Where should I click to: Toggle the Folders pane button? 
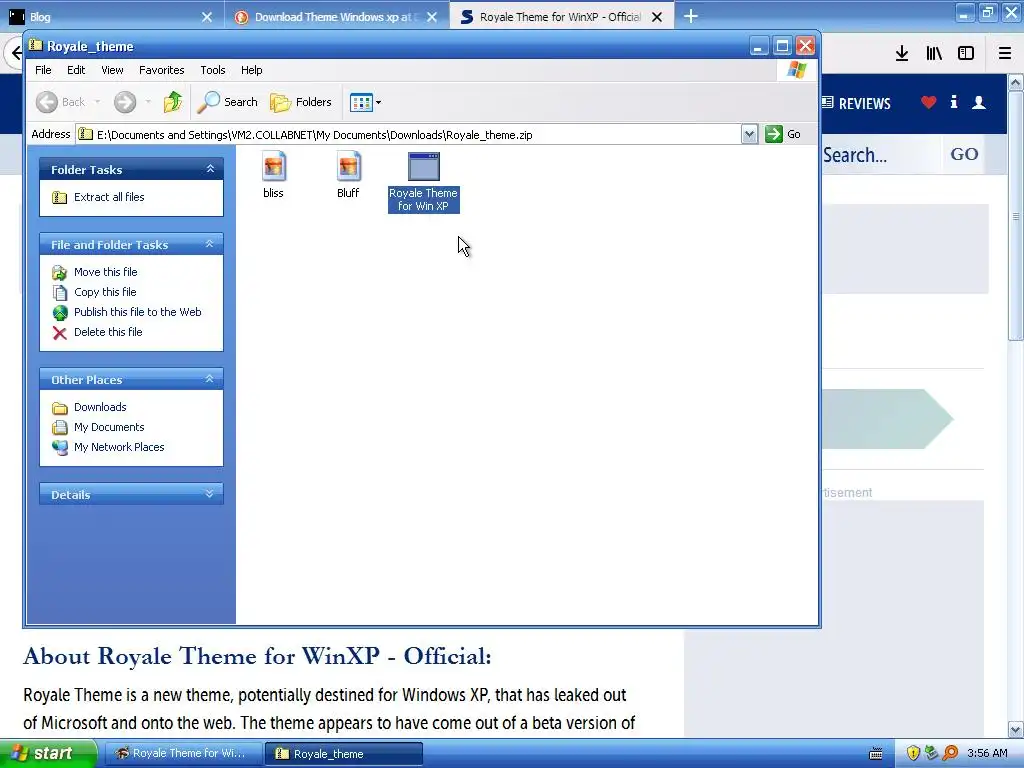[x=301, y=102]
